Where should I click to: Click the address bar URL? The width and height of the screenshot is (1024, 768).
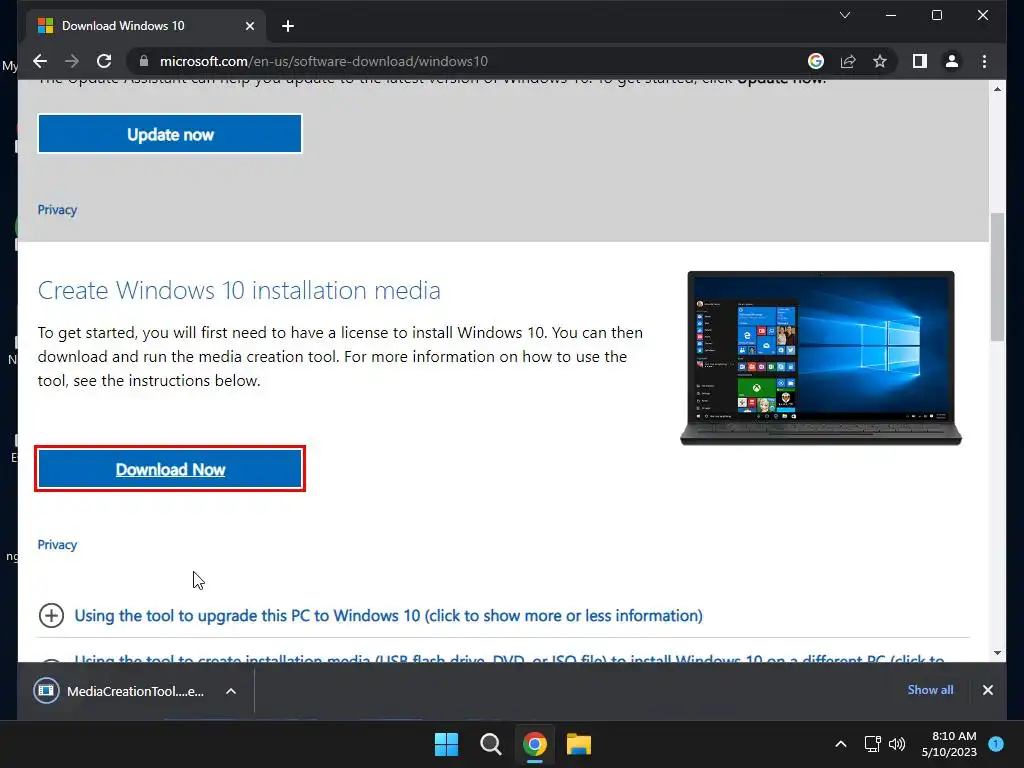(324, 61)
